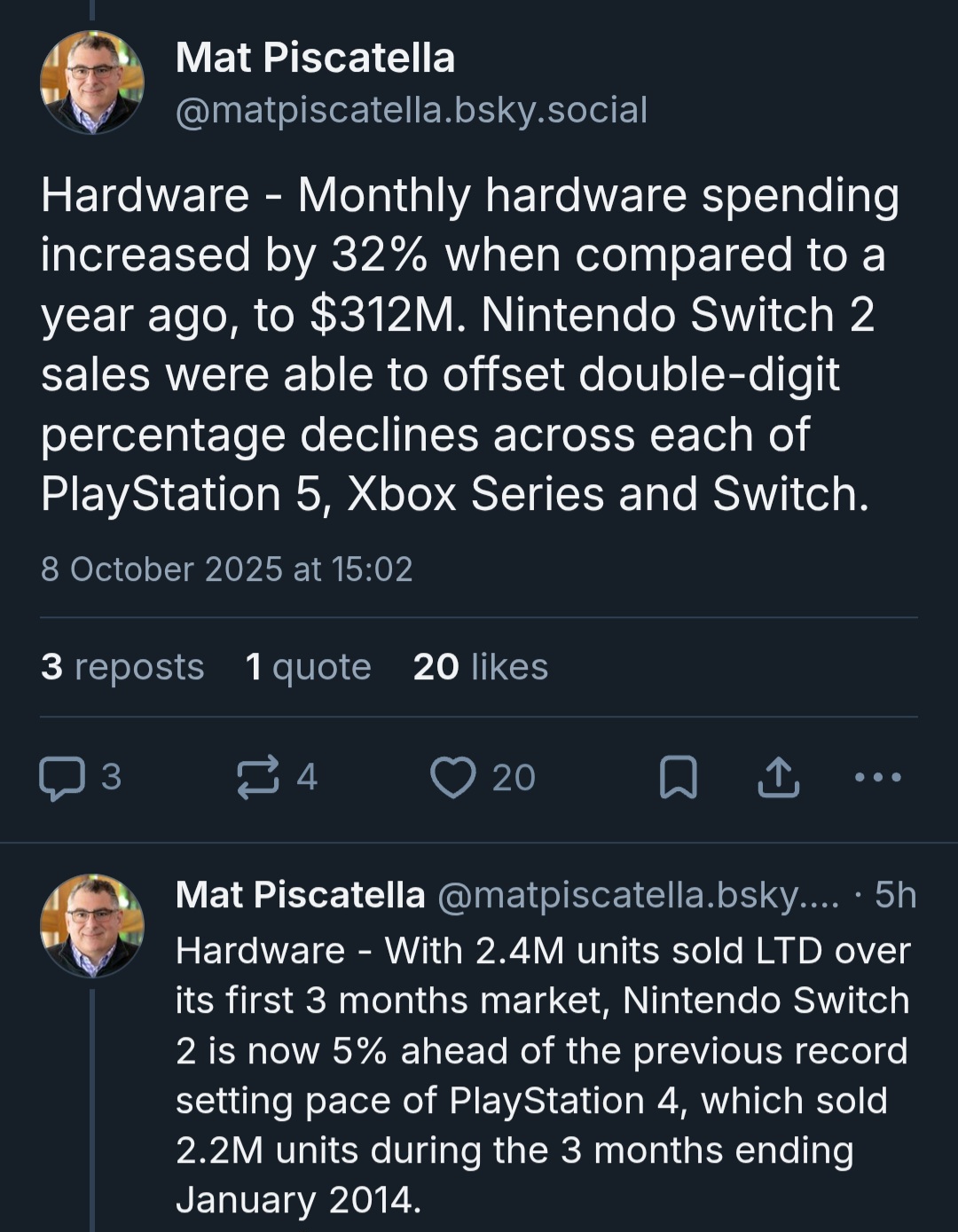
Task: Open the avatar on the reply post
Action: click(92, 925)
